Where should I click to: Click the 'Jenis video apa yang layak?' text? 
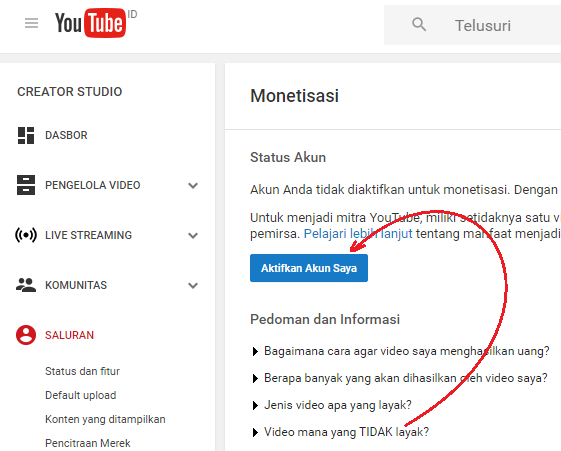tap(338, 405)
